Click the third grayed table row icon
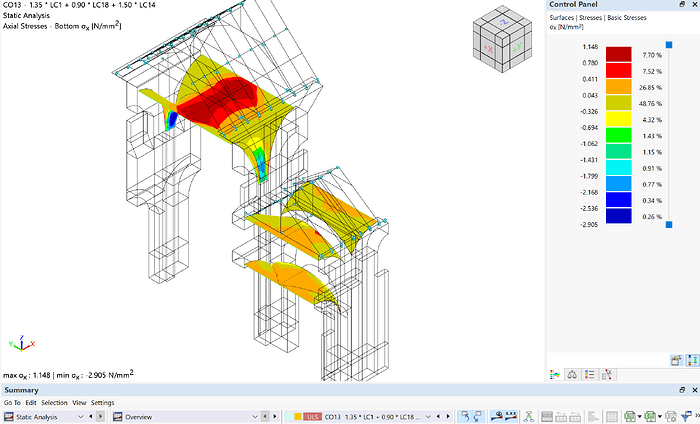The width and height of the screenshot is (700, 424). tap(575, 416)
